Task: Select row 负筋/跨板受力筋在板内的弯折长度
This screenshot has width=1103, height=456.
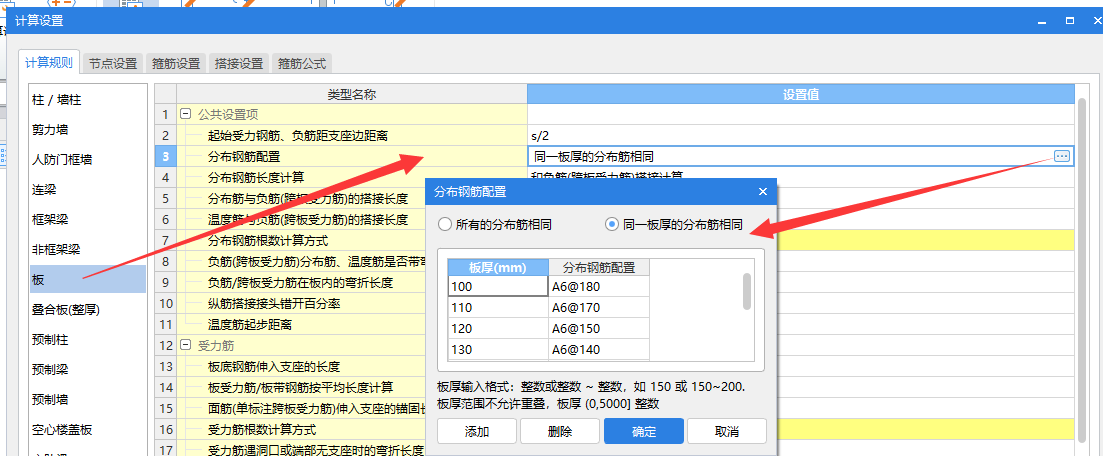Action: [301, 283]
